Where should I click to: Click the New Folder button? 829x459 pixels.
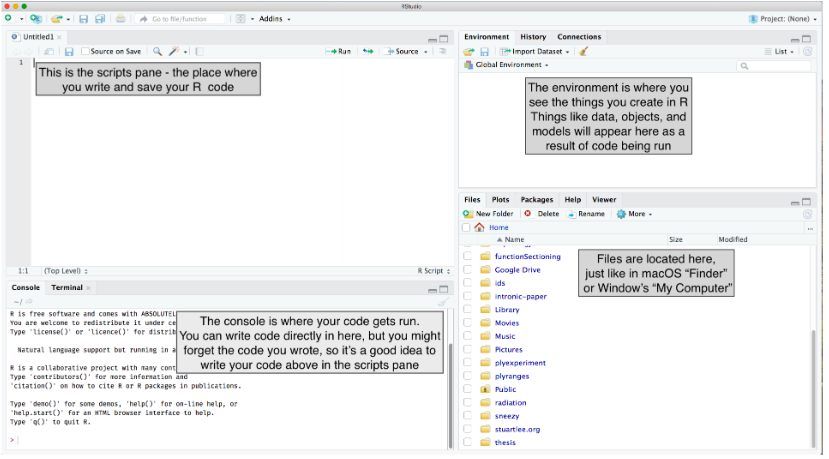tap(488, 214)
